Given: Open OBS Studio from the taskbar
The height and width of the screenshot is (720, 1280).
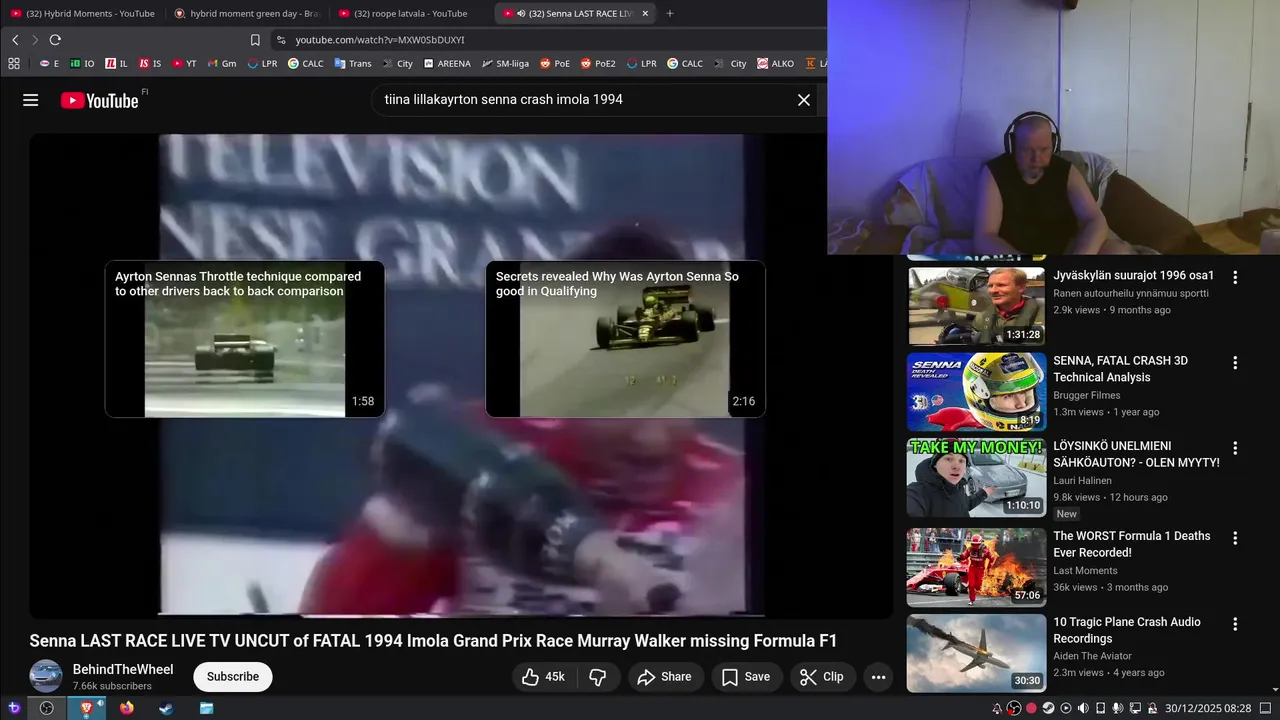Looking at the screenshot, I should (x=46, y=708).
